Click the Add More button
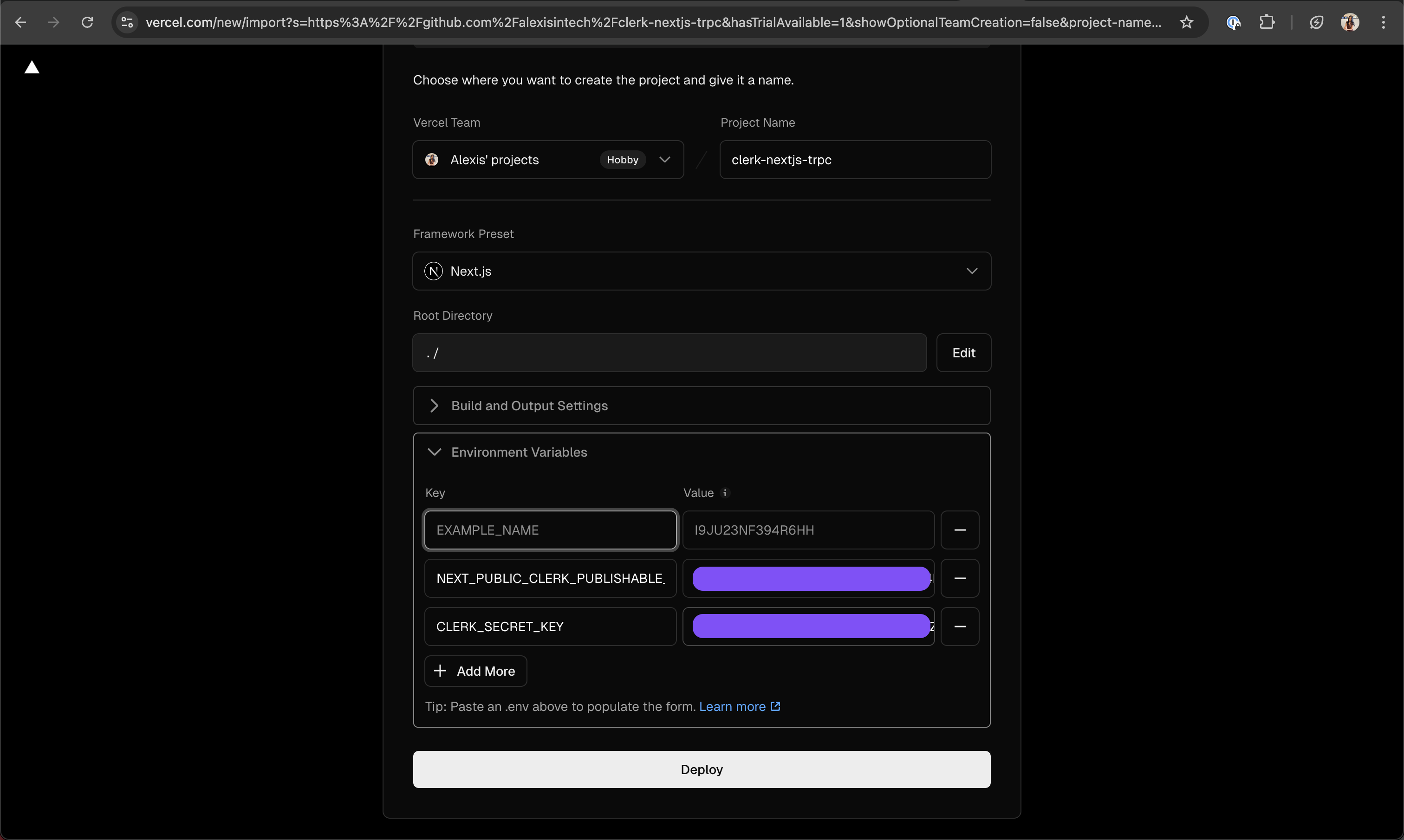 pyautogui.click(x=475, y=671)
